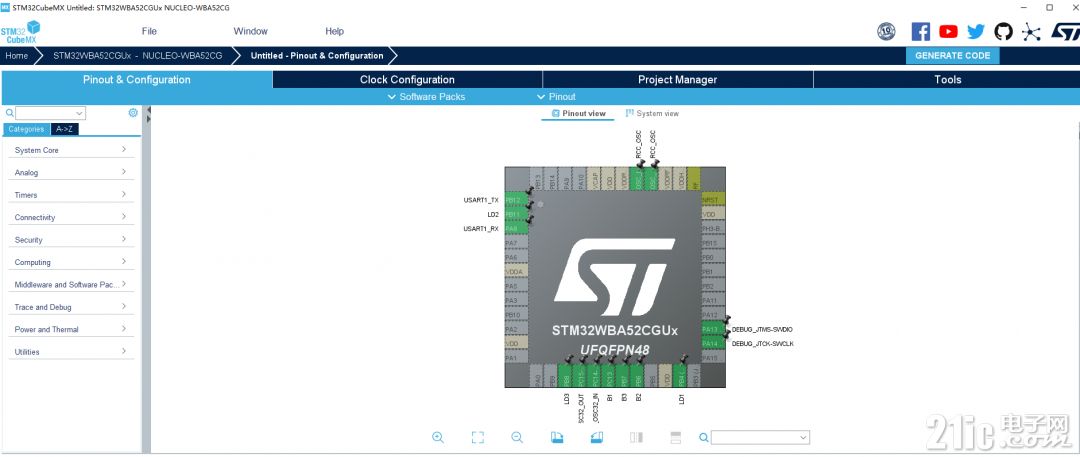The image size is (1080, 457).
Task: Open the ST Facebook page icon
Action: pos(920,31)
